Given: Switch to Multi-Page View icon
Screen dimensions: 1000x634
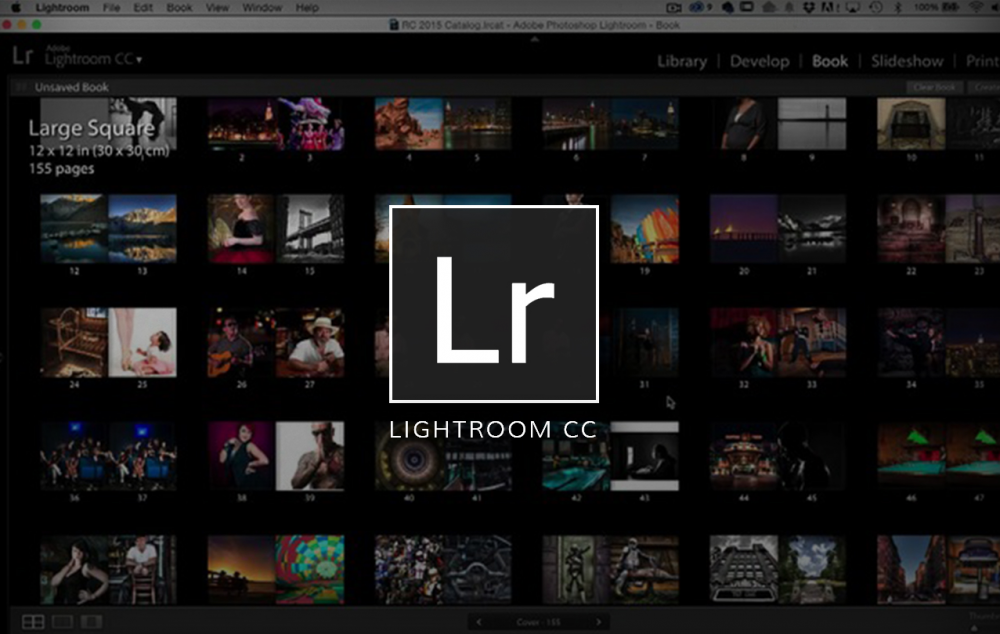Looking at the screenshot, I should pos(33,622).
